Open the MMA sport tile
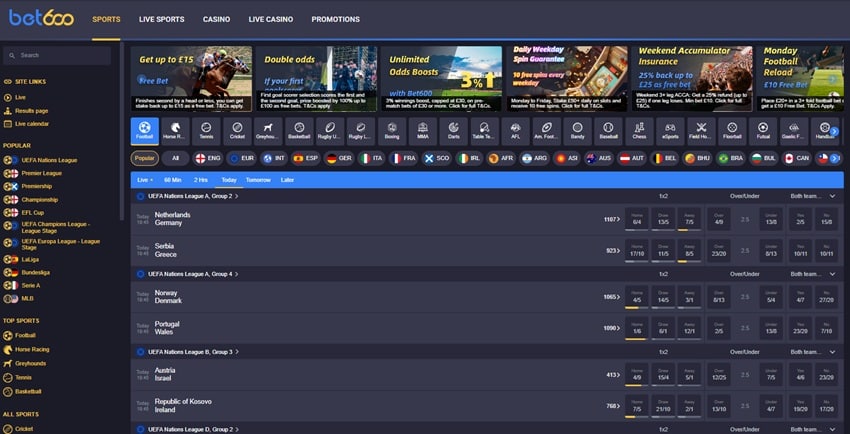The image size is (850, 434). 423,131
